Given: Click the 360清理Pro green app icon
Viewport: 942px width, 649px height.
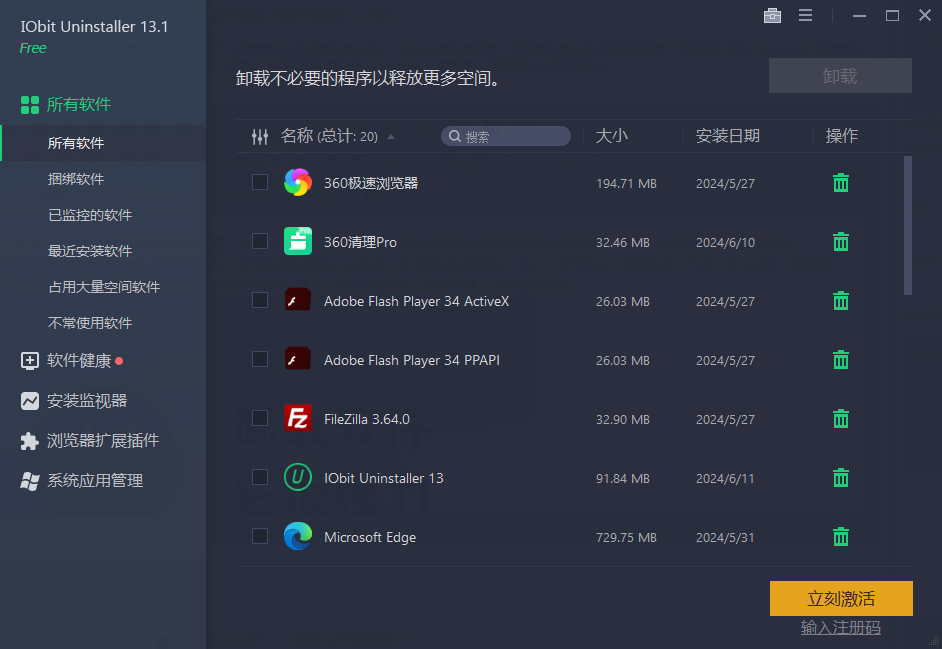Looking at the screenshot, I should click(x=297, y=241).
